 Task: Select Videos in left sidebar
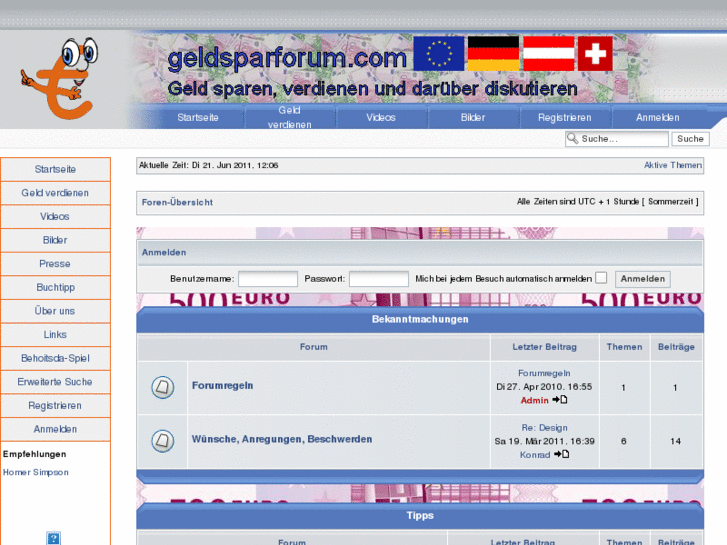click(55, 217)
